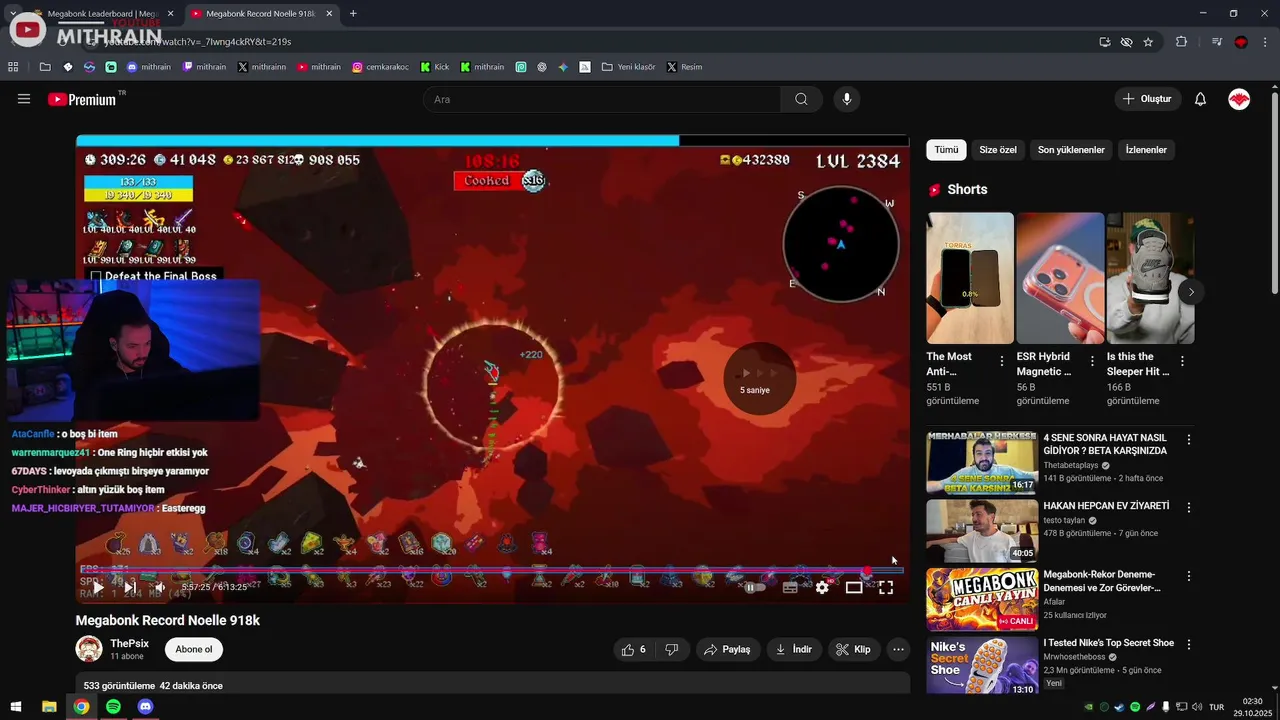Open player settings gear

(822, 588)
